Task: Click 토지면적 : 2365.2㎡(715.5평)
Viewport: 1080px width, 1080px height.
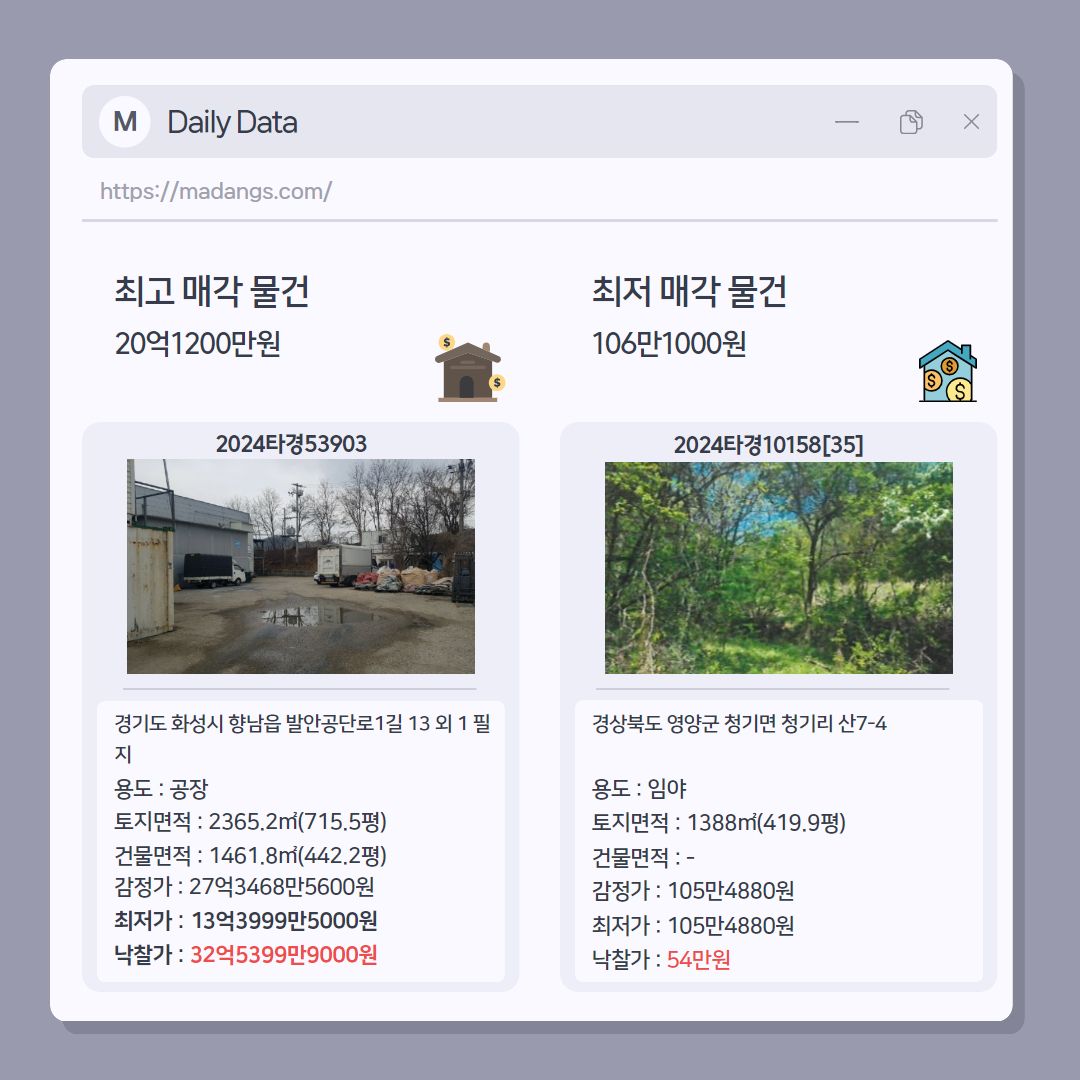Action: (250, 821)
